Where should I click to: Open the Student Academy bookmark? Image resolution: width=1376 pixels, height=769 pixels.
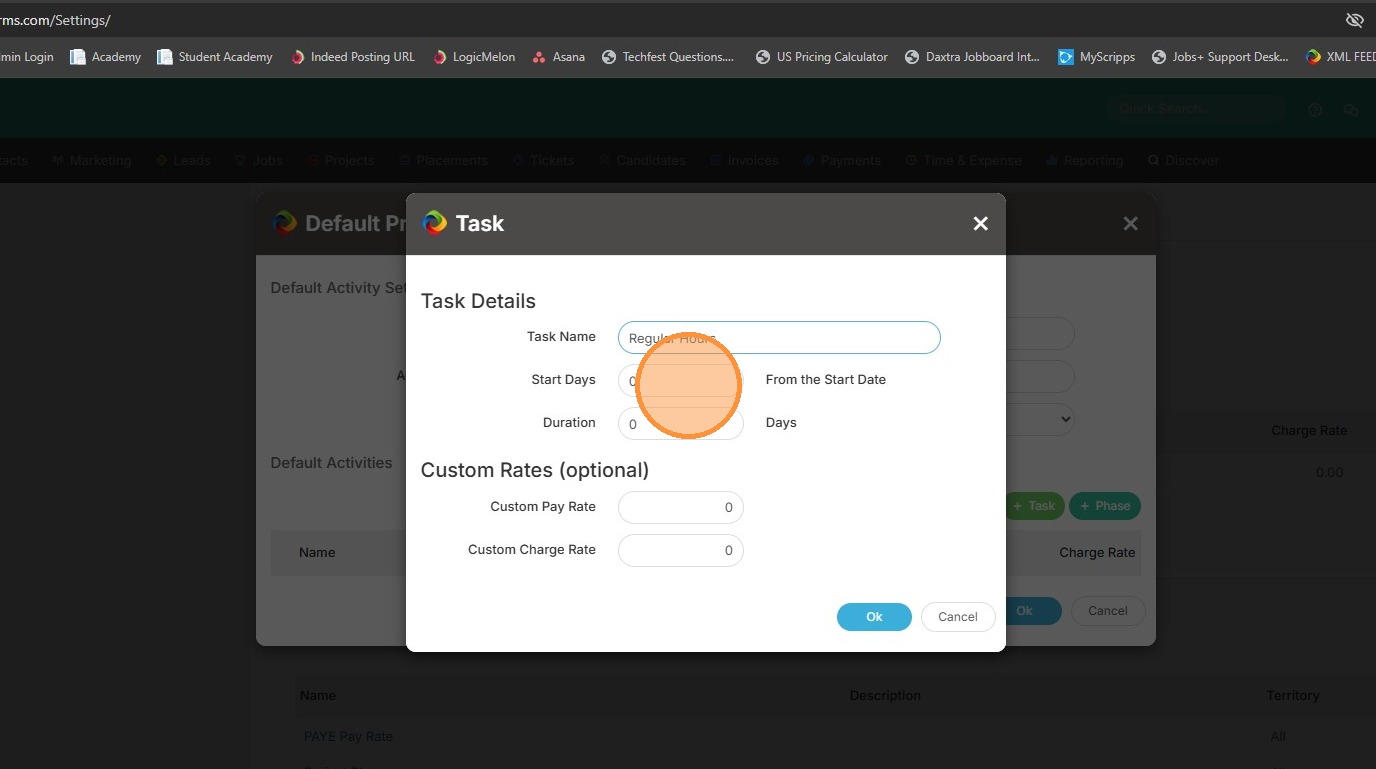tap(215, 57)
